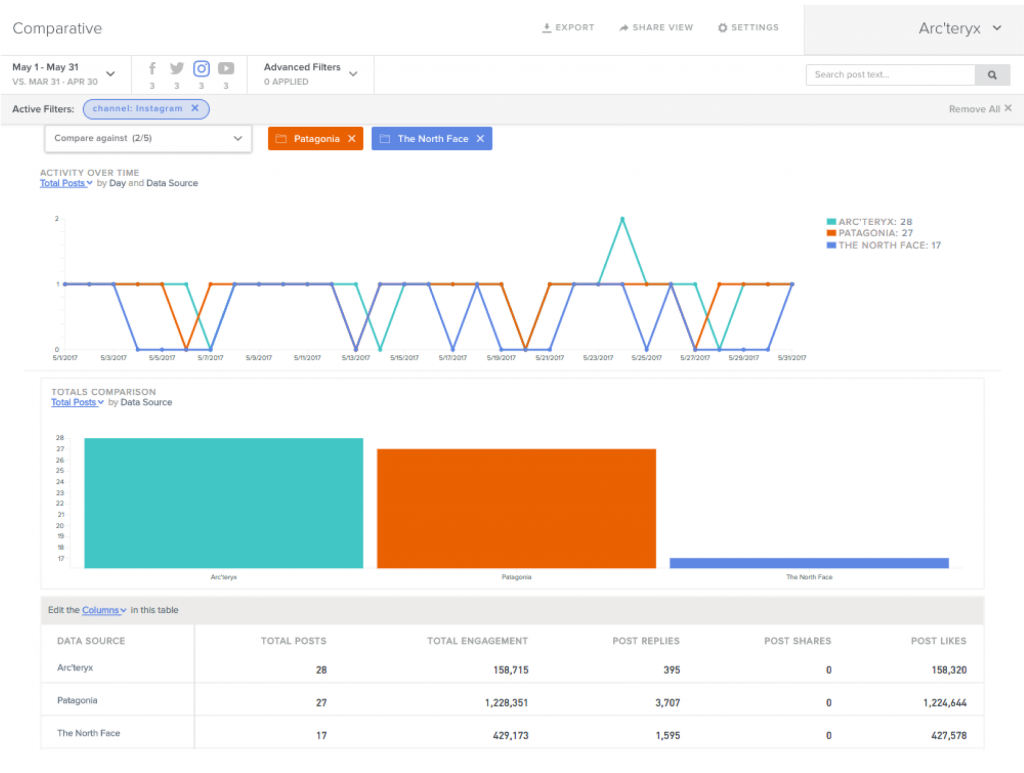Click The North Face comparison tag

tap(432, 138)
